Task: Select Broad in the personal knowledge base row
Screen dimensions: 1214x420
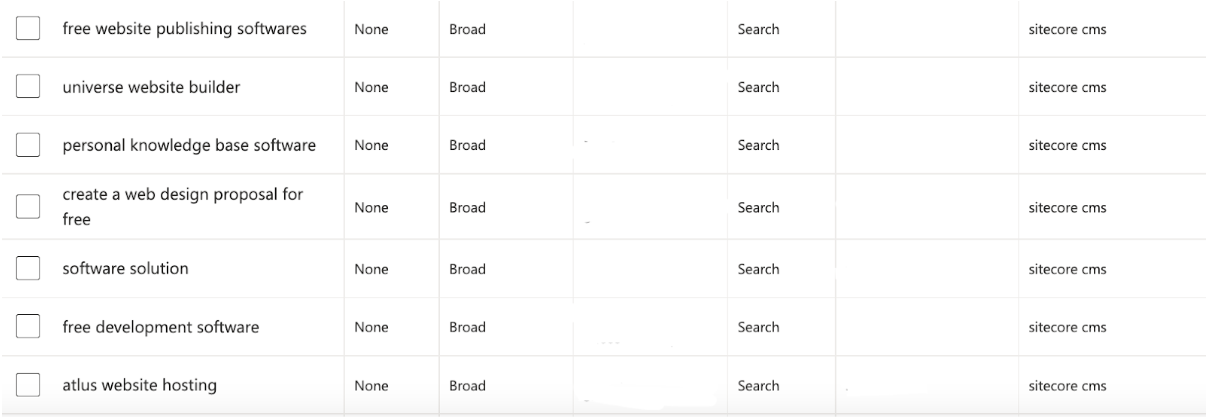Action: [x=467, y=145]
